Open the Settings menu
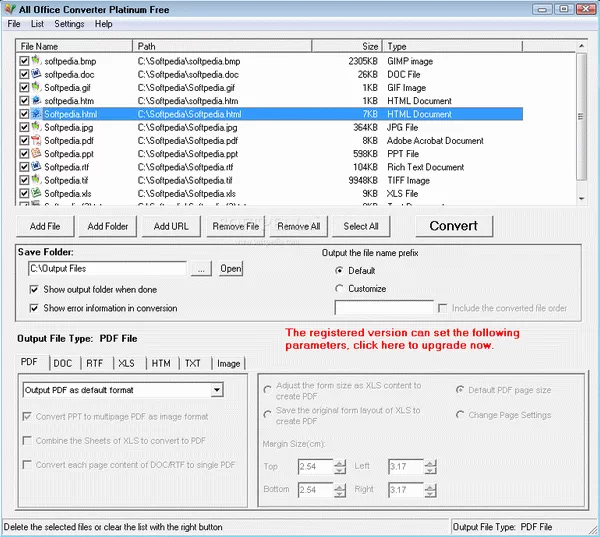600x537 pixels. pos(69,23)
